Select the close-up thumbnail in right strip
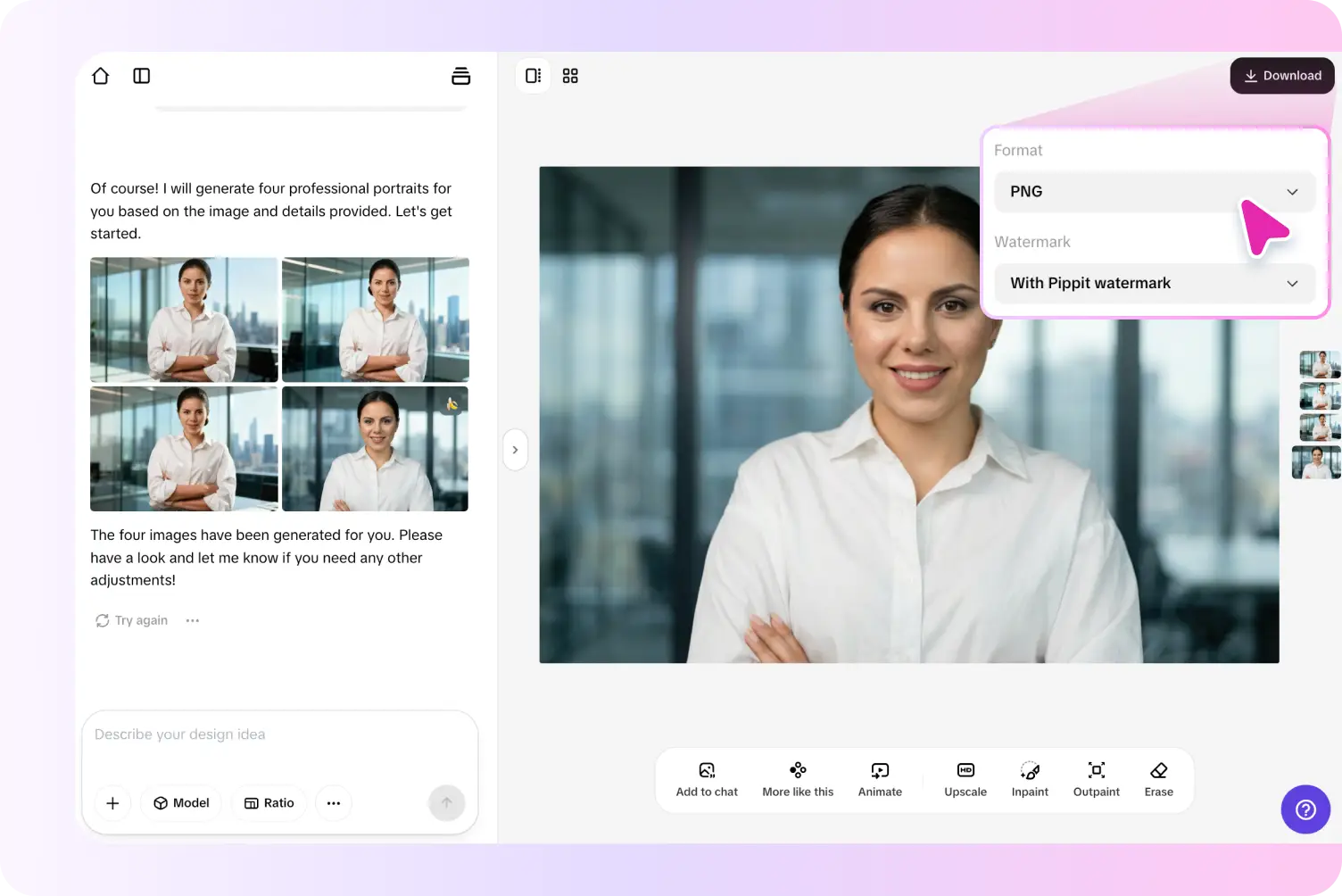Viewport: 1342px width, 896px height. [x=1316, y=462]
